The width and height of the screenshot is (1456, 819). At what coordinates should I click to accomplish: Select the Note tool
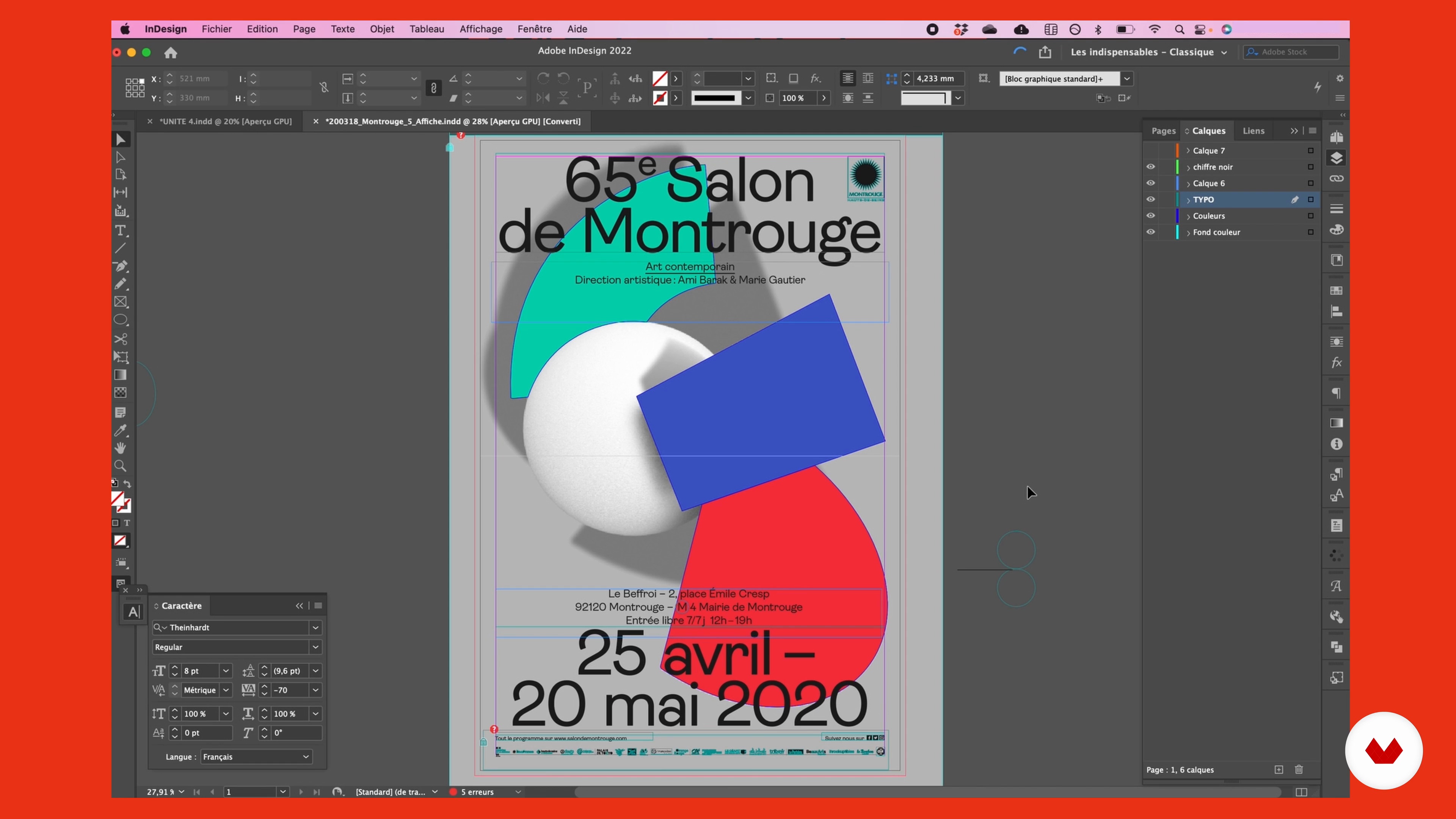[x=121, y=413]
